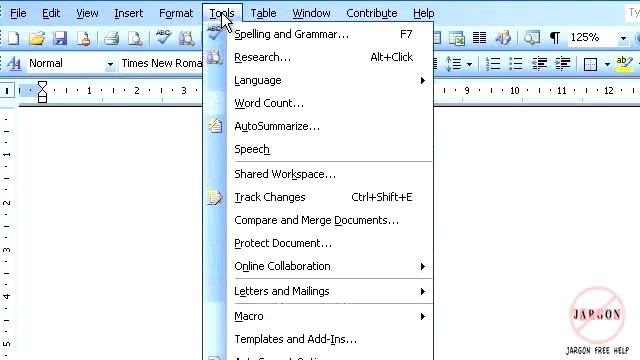This screenshot has width=640, height=360.
Task: Open a file using the folder icon
Action: tap(37, 38)
